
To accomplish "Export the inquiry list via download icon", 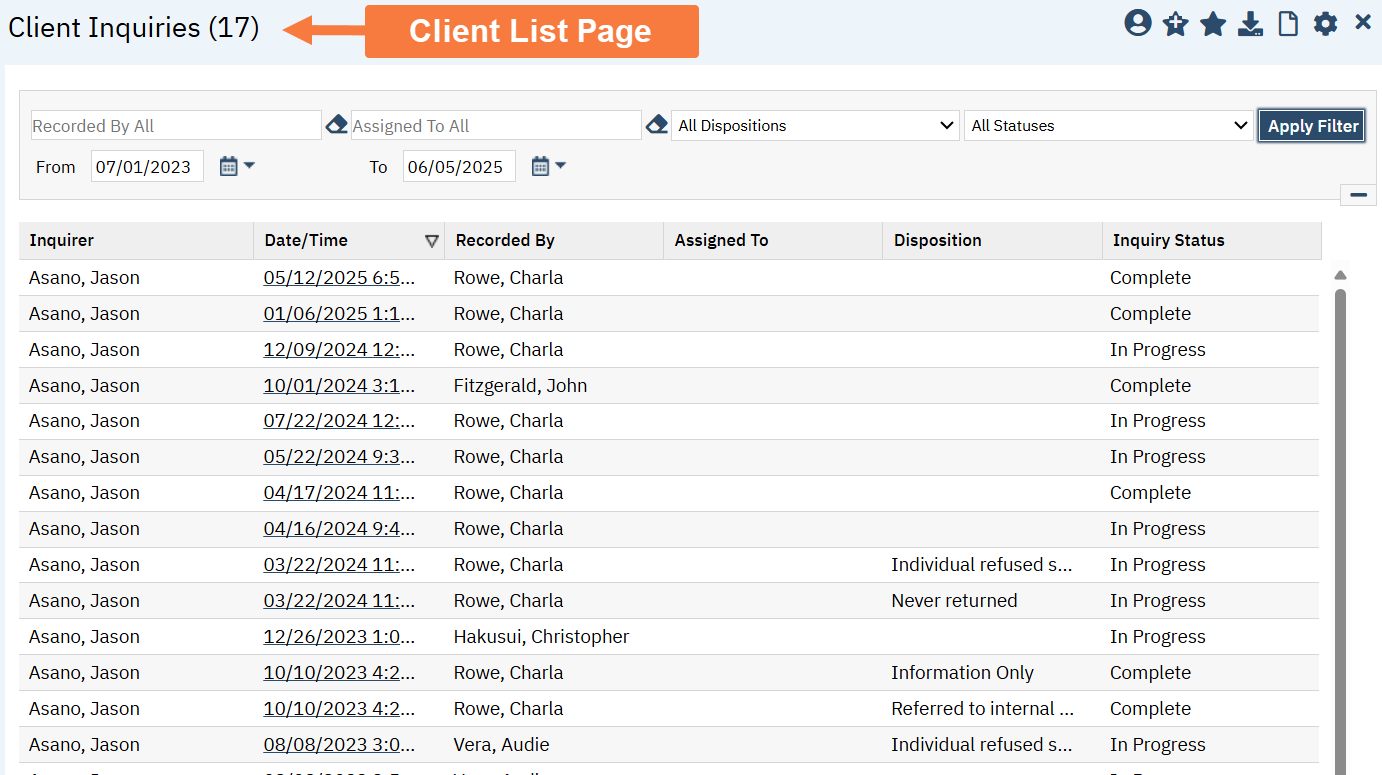I will point(1250,22).
